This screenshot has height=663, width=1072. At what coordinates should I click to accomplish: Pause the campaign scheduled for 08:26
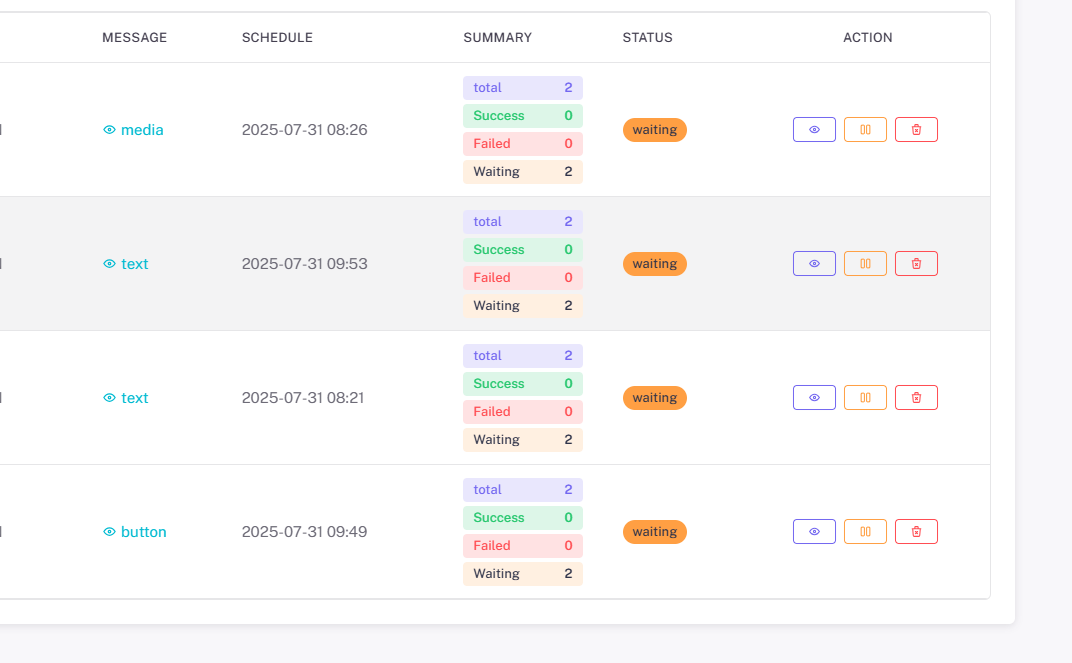(865, 130)
